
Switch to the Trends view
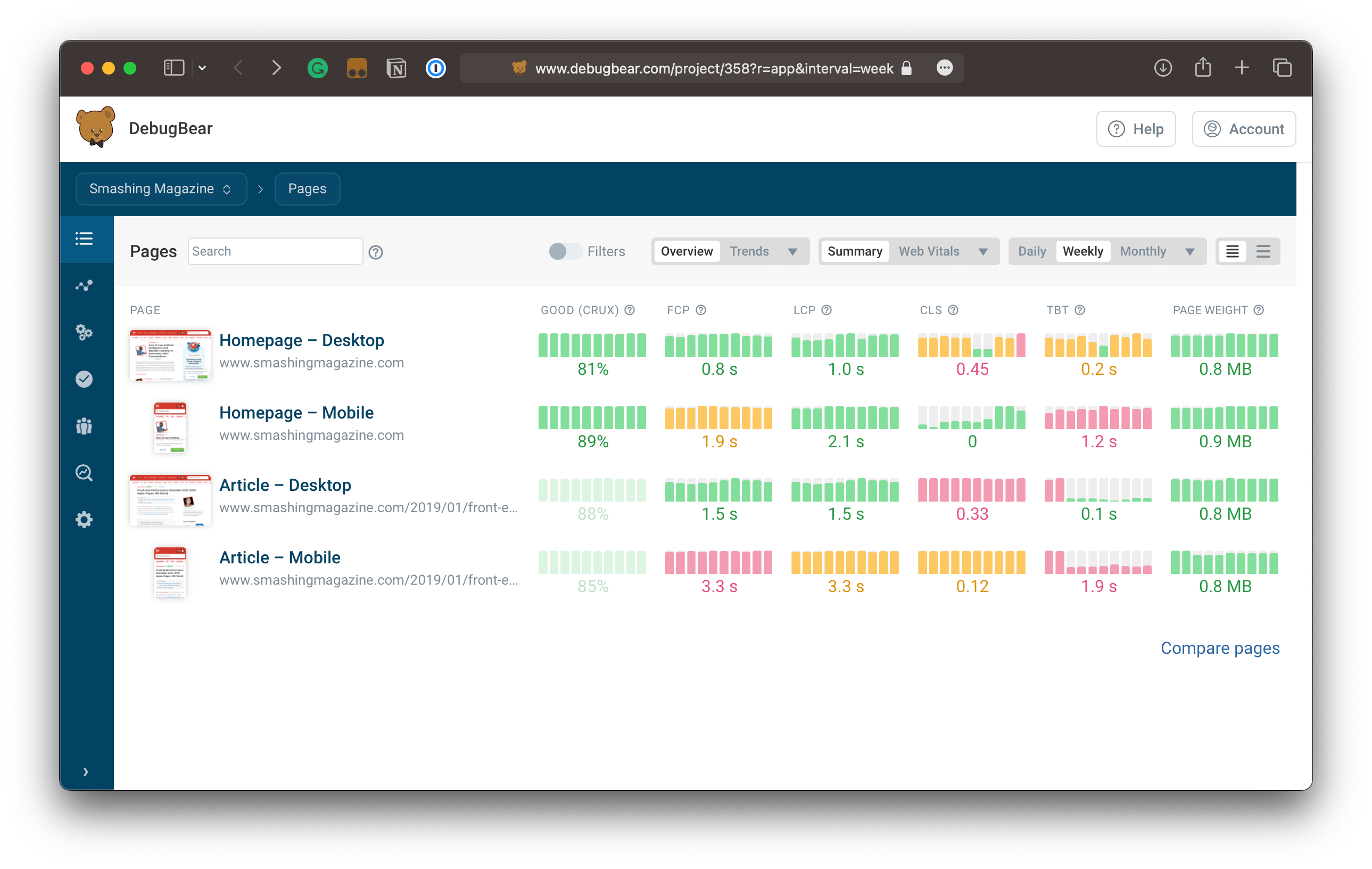pyautogui.click(x=749, y=251)
